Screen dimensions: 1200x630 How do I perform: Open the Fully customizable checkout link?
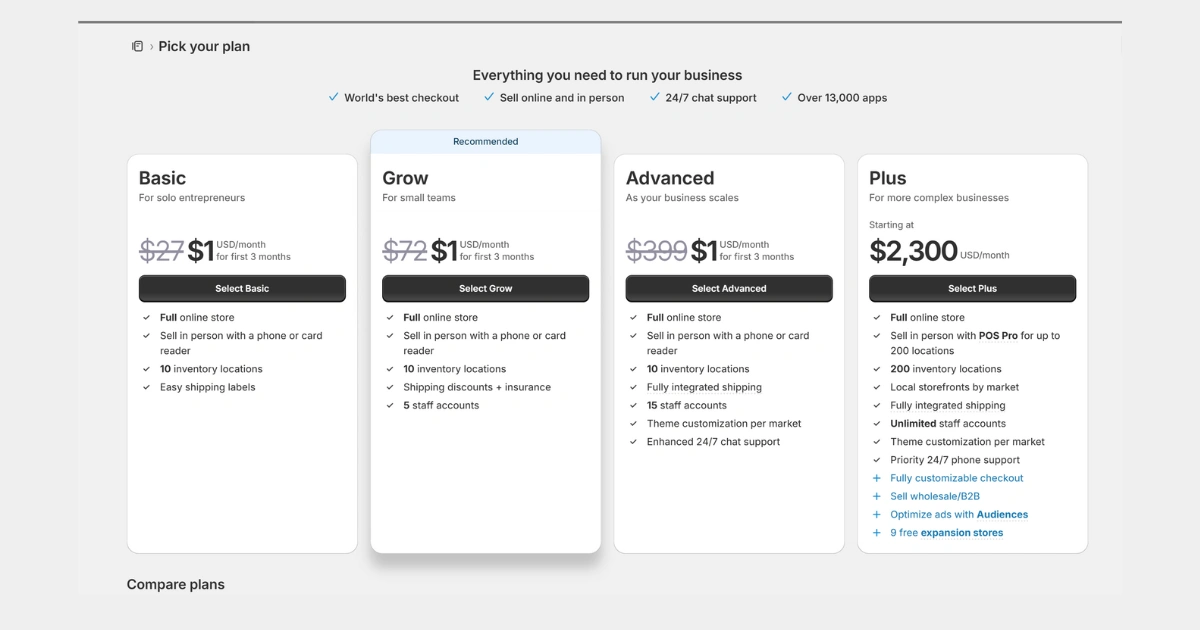tap(956, 478)
